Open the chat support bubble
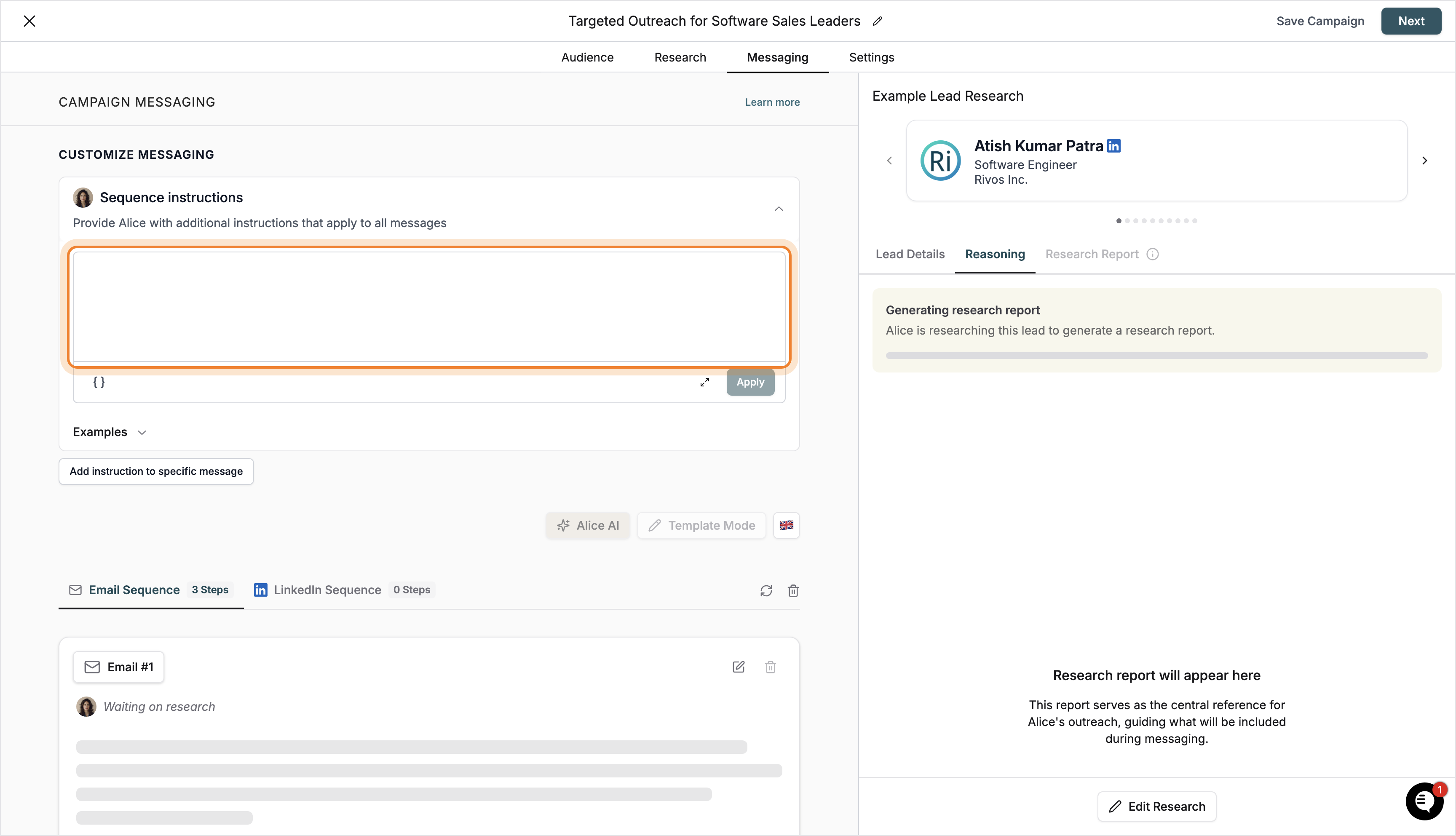The height and width of the screenshot is (836, 1456). click(1424, 801)
